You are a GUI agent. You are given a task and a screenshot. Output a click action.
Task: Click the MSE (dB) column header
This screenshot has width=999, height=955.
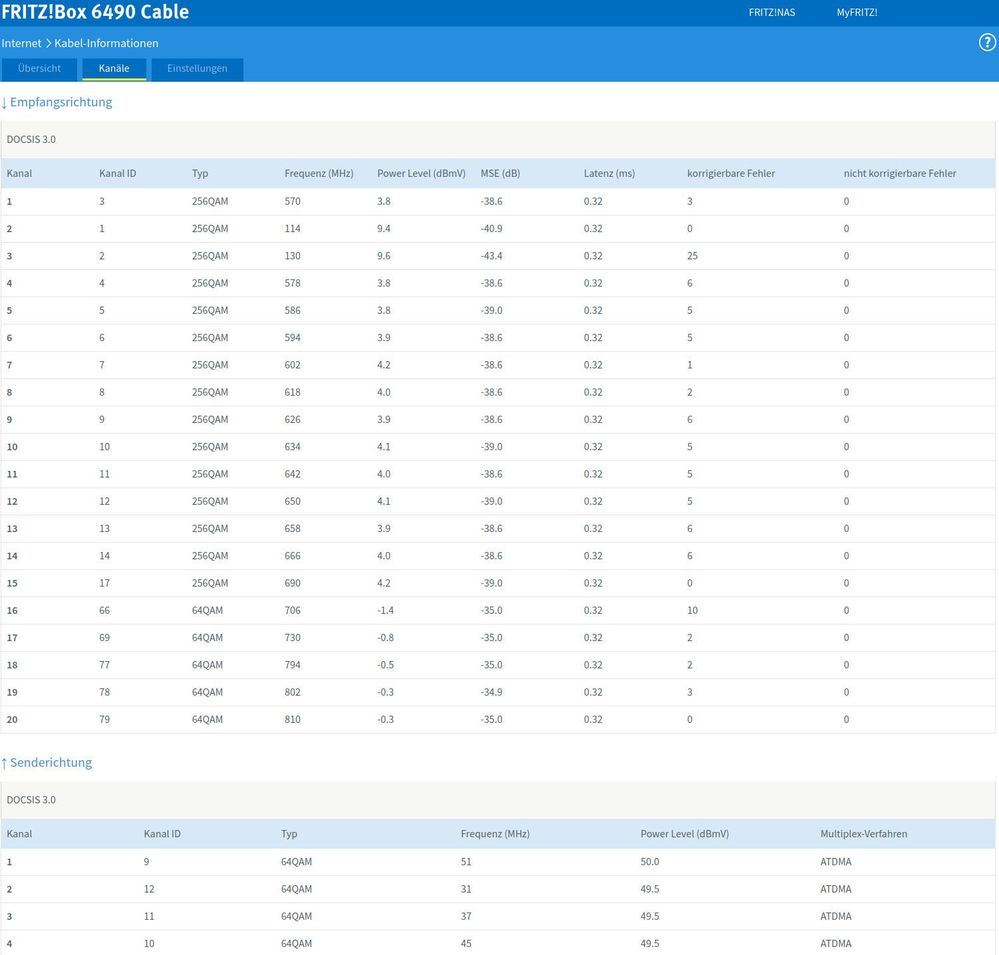(x=500, y=173)
